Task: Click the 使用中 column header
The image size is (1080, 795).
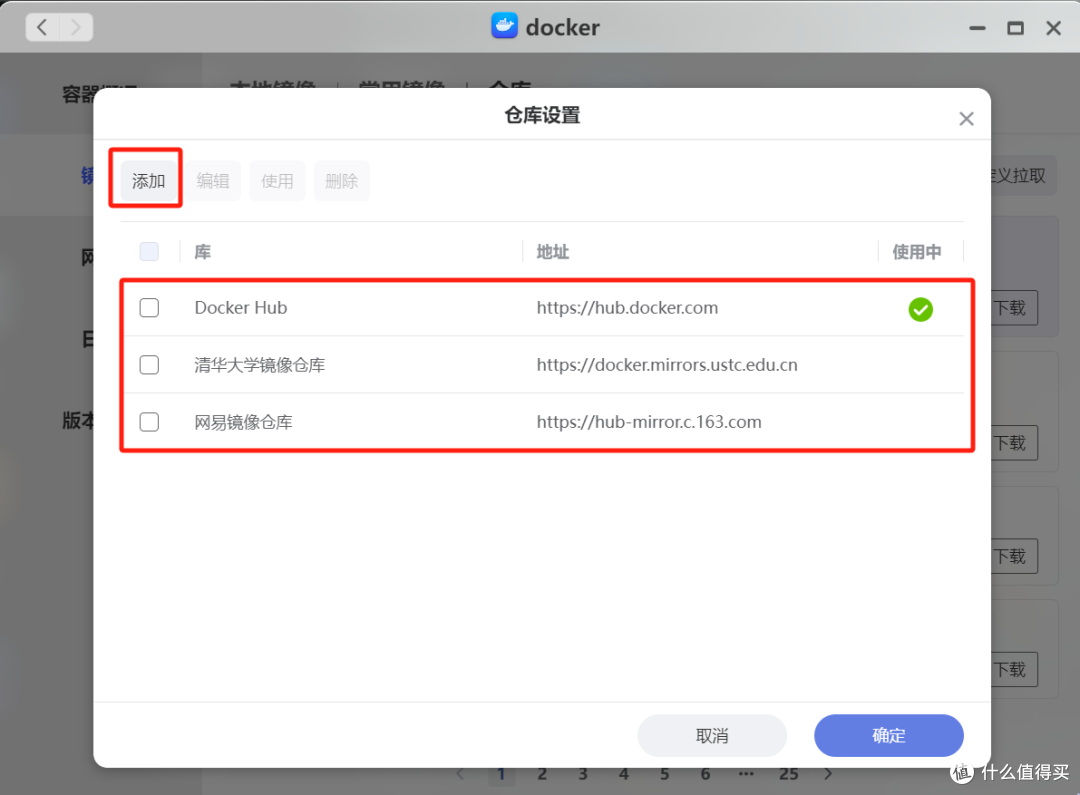Action: 917,251
